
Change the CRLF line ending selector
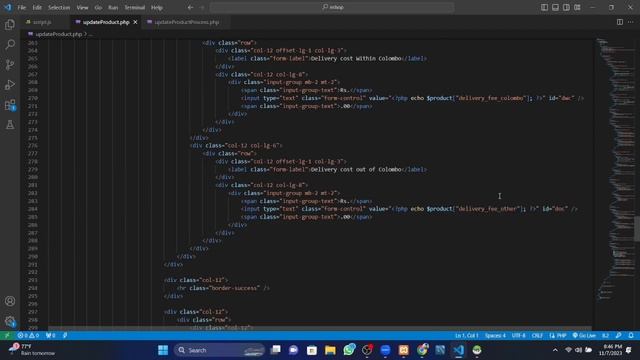537,336
